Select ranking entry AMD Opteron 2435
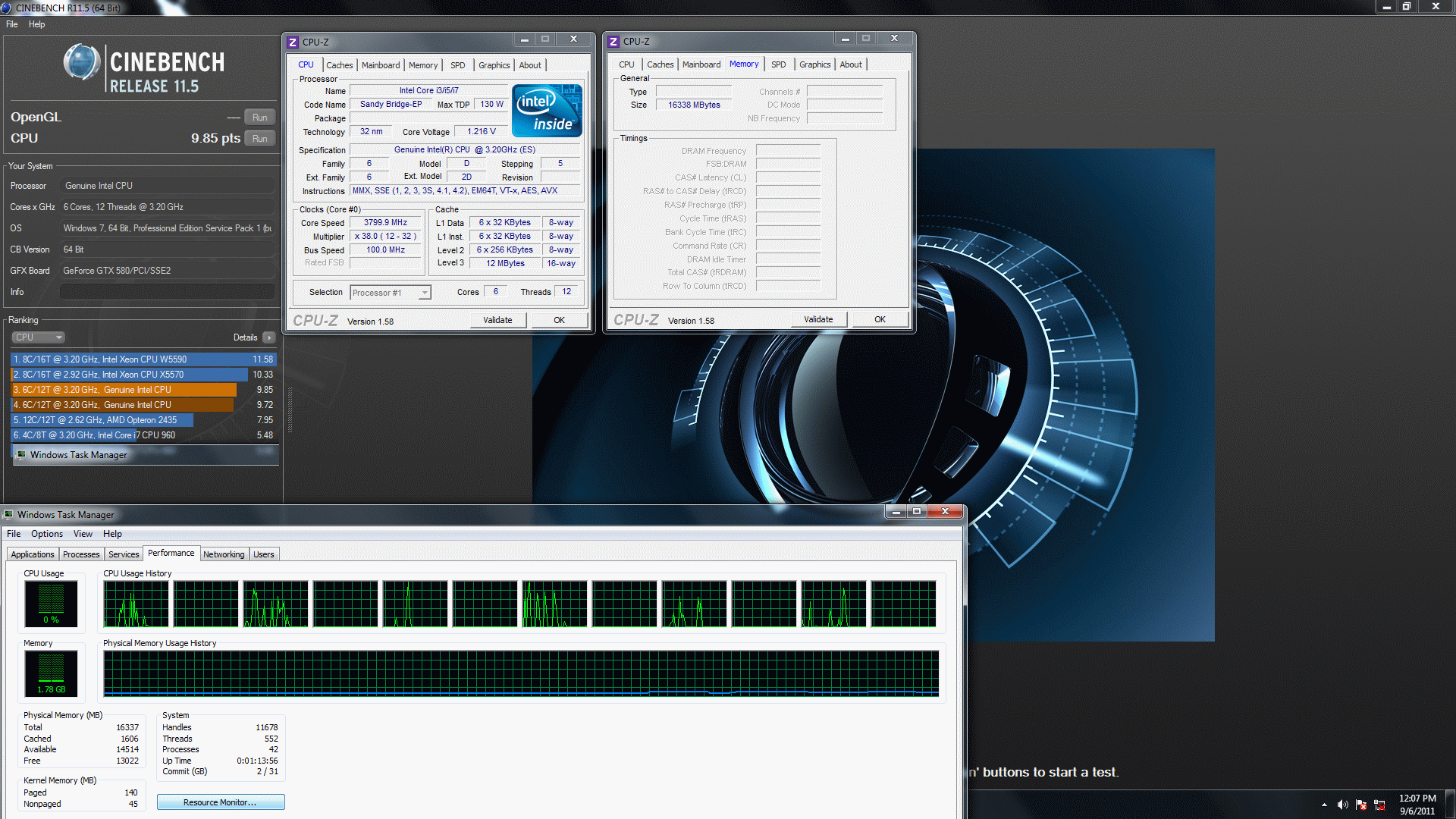 (143, 420)
